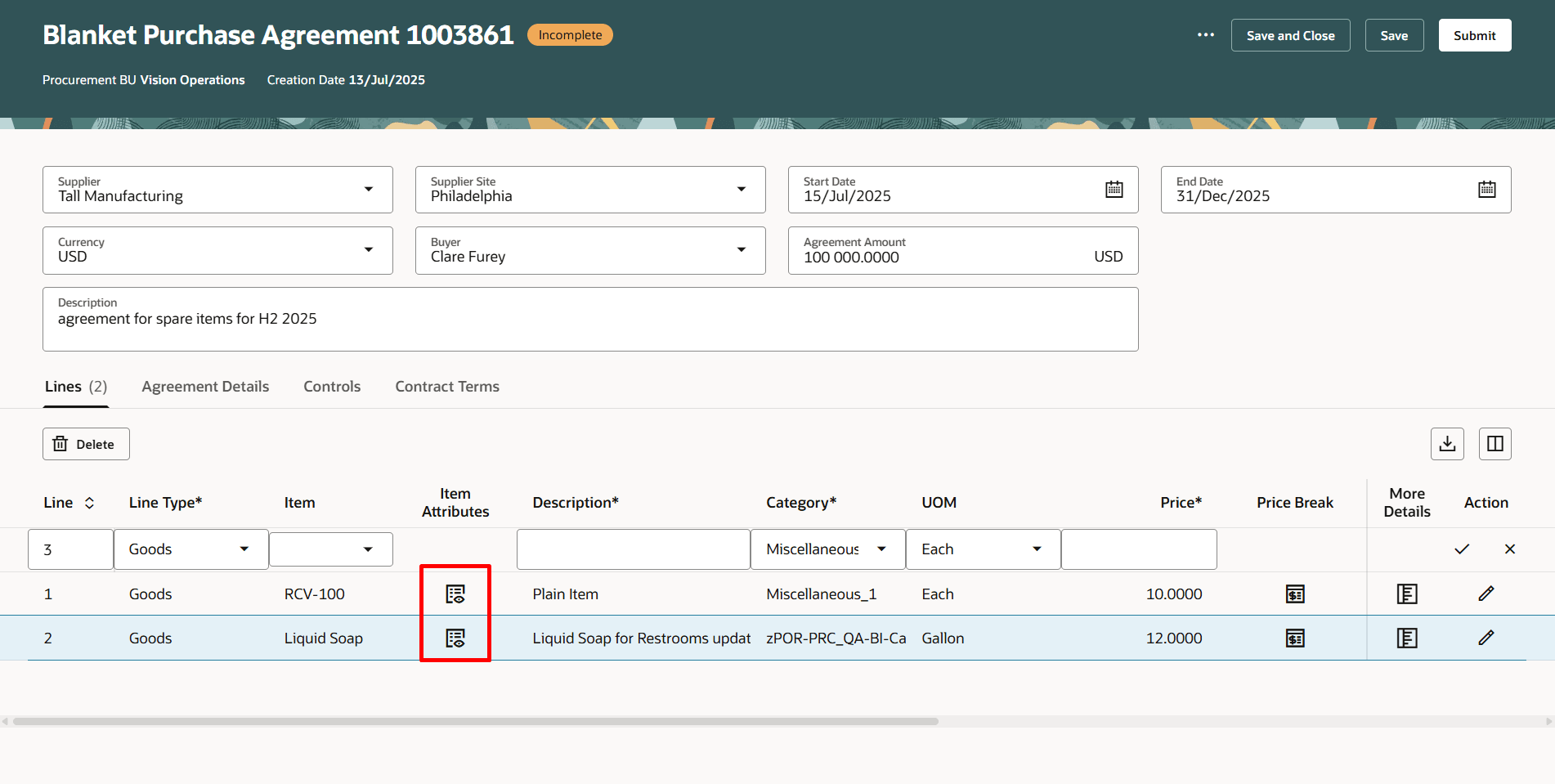
Task: Open price break for Plain Item line
Action: pos(1295,594)
